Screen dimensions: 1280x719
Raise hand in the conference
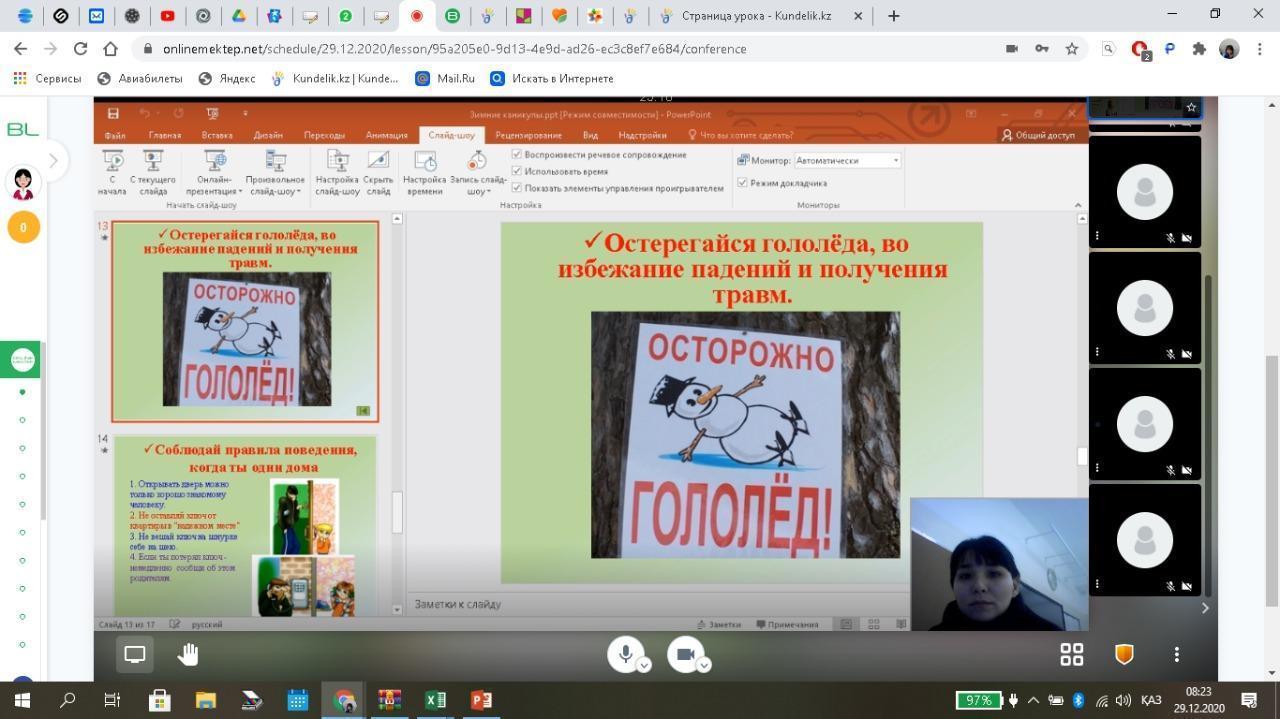(188, 654)
